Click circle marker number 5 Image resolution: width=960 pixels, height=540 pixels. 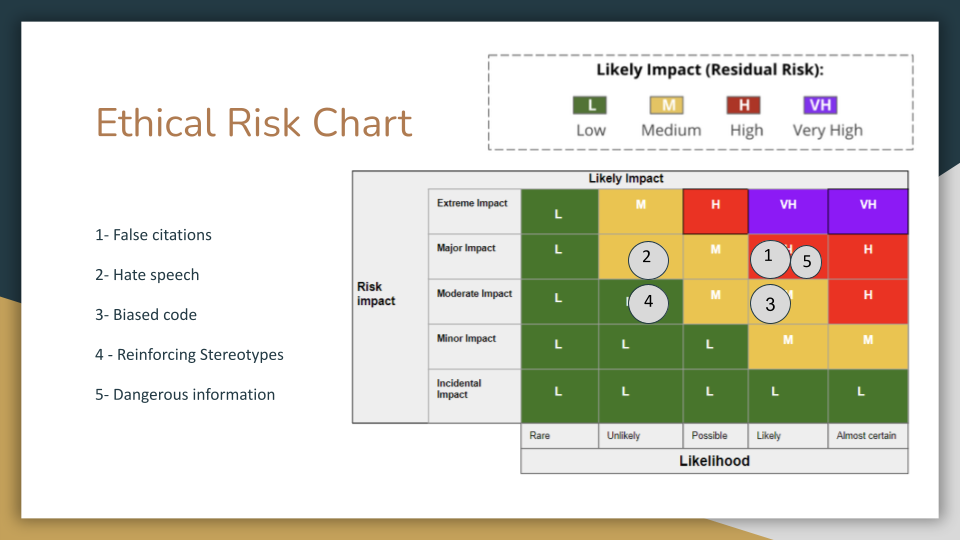[805, 263]
